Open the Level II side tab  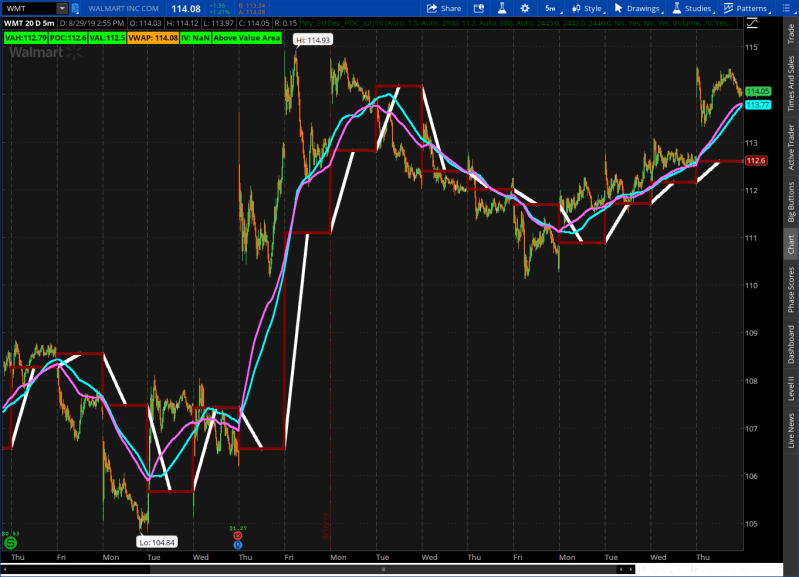tap(790, 388)
